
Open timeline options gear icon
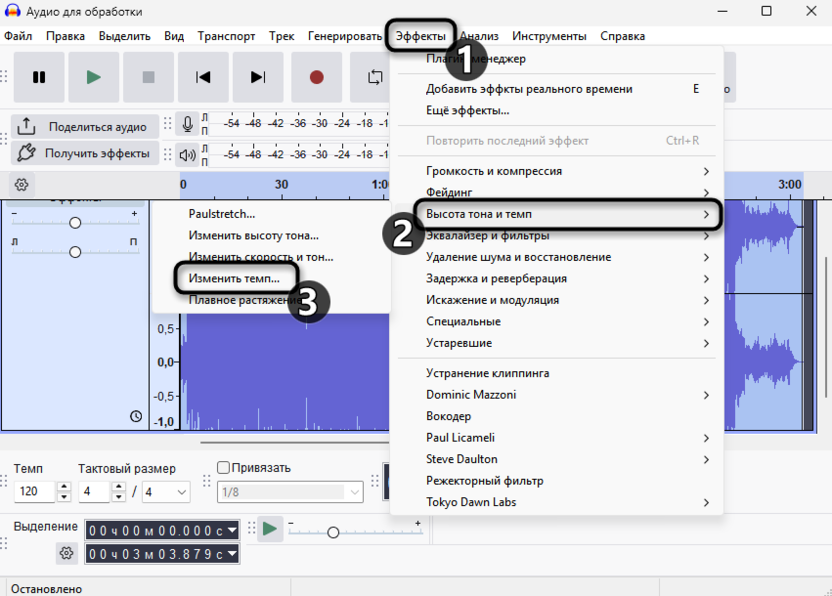coord(21,185)
